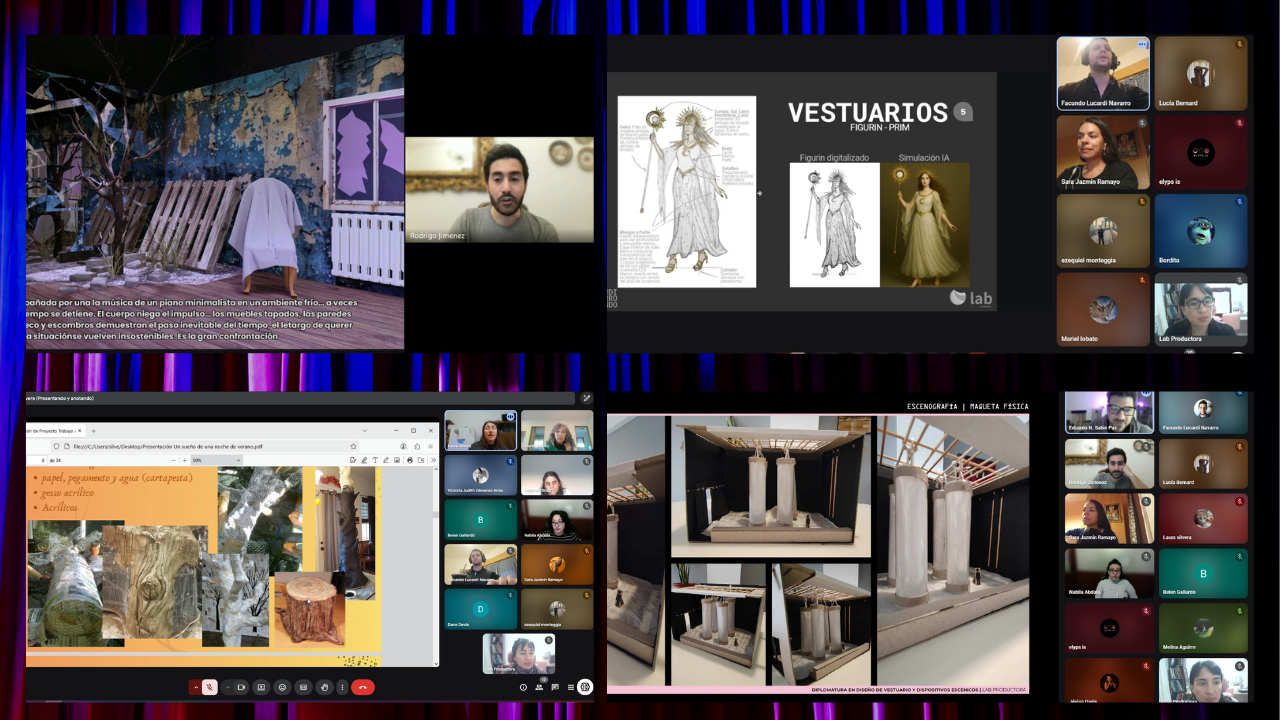The width and height of the screenshot is (1280, 720).
Task: Select the Presentación de Proyecto browser tab
Action: [52, 430]
